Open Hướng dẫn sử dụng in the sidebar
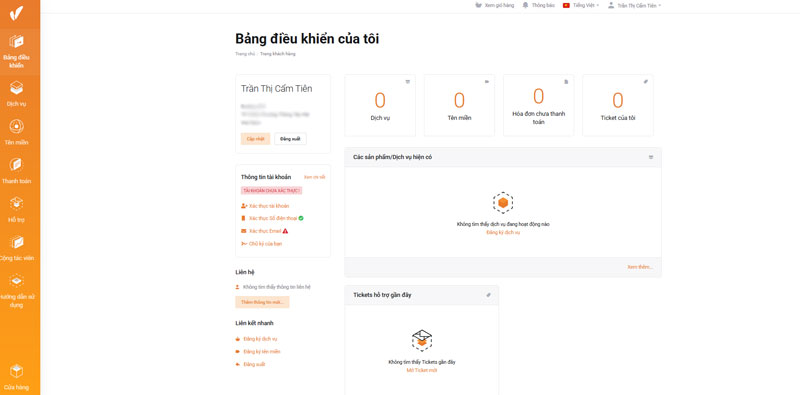This screenshot has height=395, width=800. 17,291
